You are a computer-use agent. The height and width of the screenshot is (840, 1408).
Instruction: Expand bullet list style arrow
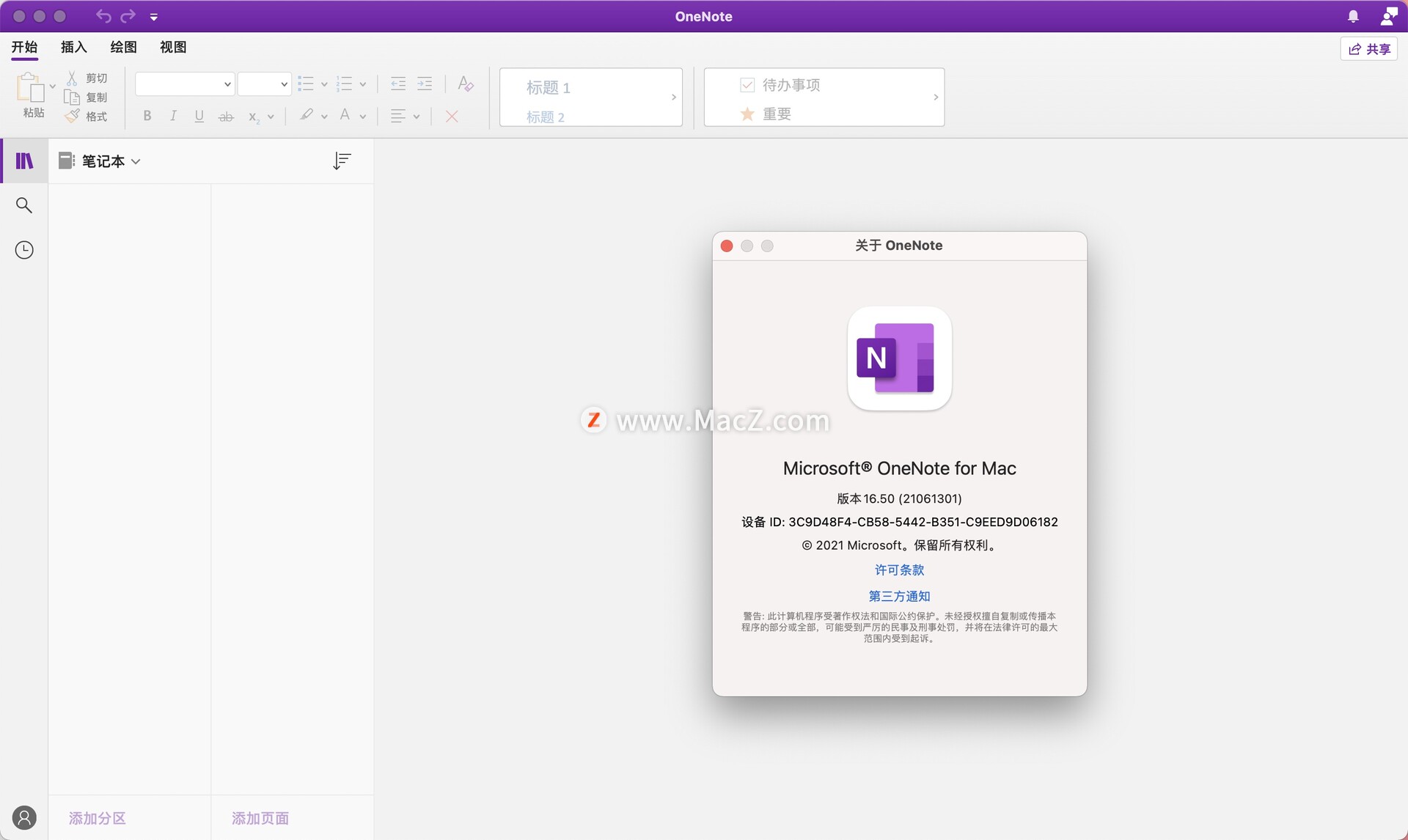[324, 85]
